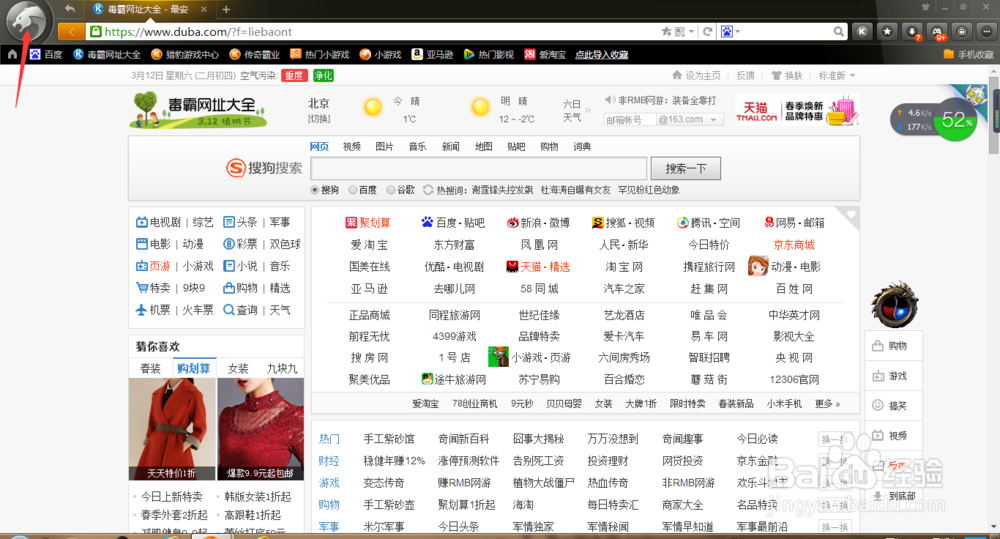Focus the Sogou search input field
The height and width of the screenshot is (539, 1000).
tap(478, 168)
